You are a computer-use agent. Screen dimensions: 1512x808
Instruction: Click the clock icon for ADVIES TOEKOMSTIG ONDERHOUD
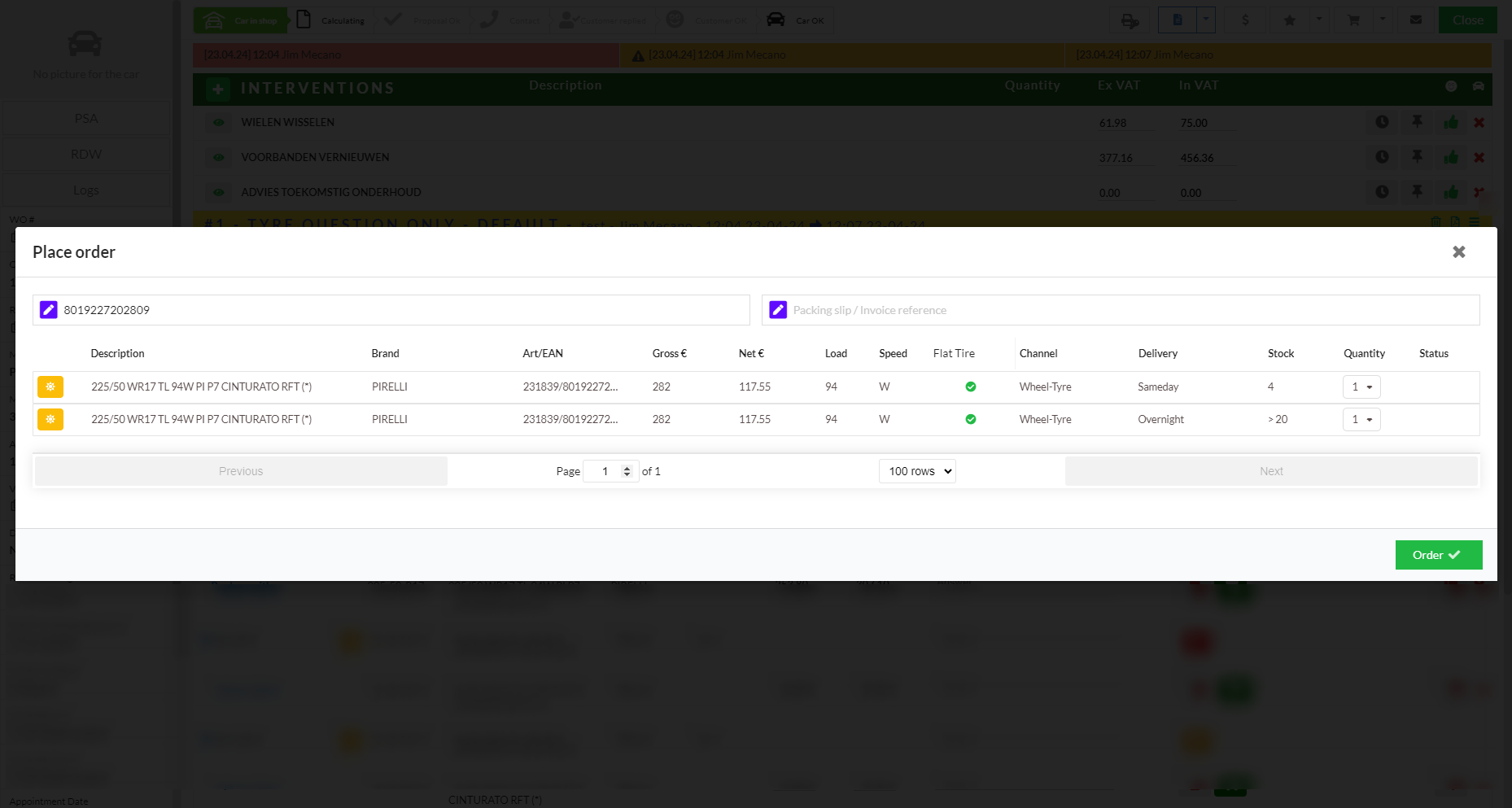(1382, 192)
